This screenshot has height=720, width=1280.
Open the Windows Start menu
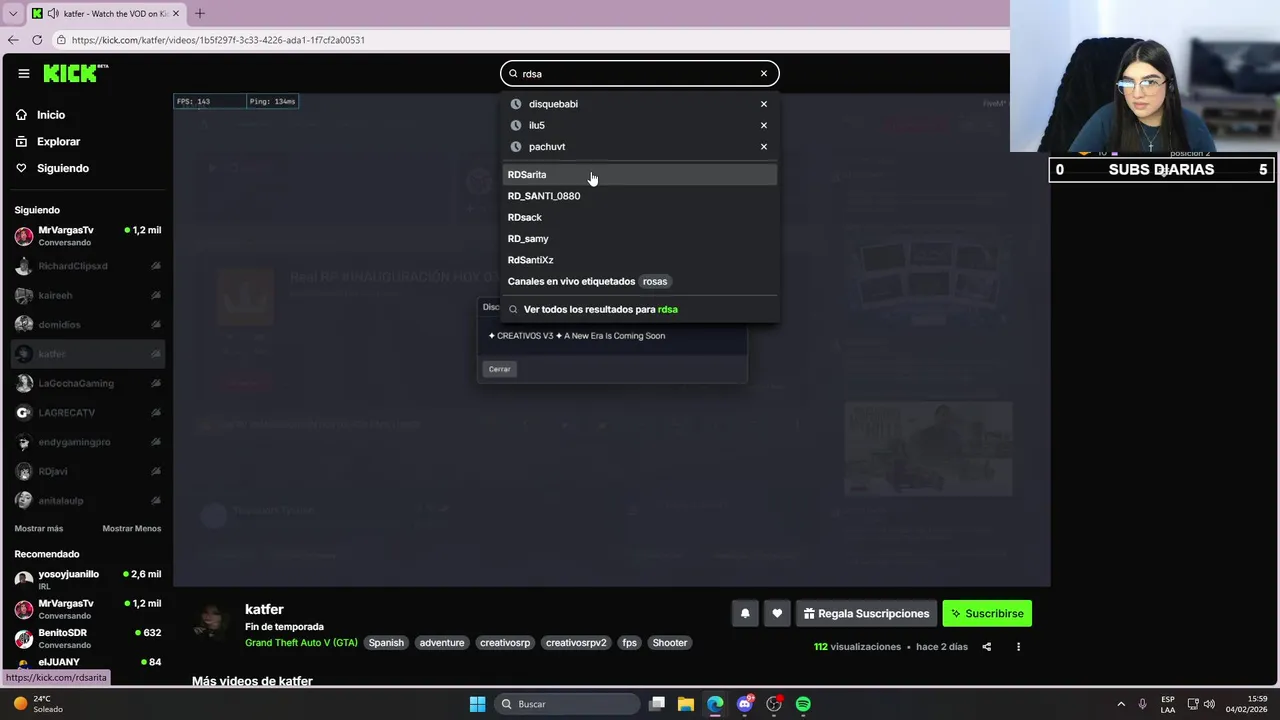[477, 704]
